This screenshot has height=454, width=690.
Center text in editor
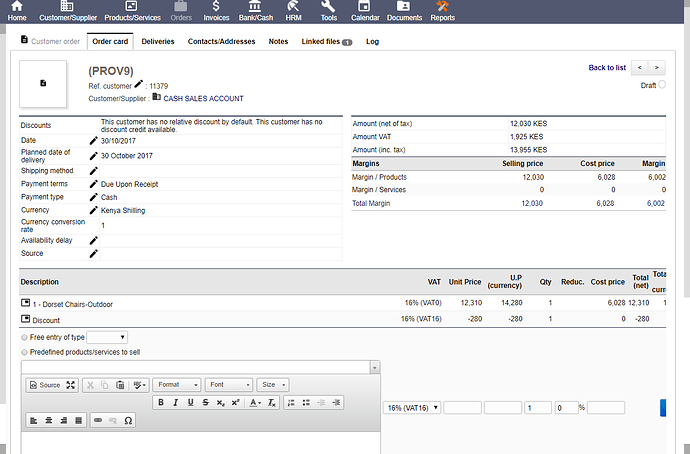pos(49,421)
